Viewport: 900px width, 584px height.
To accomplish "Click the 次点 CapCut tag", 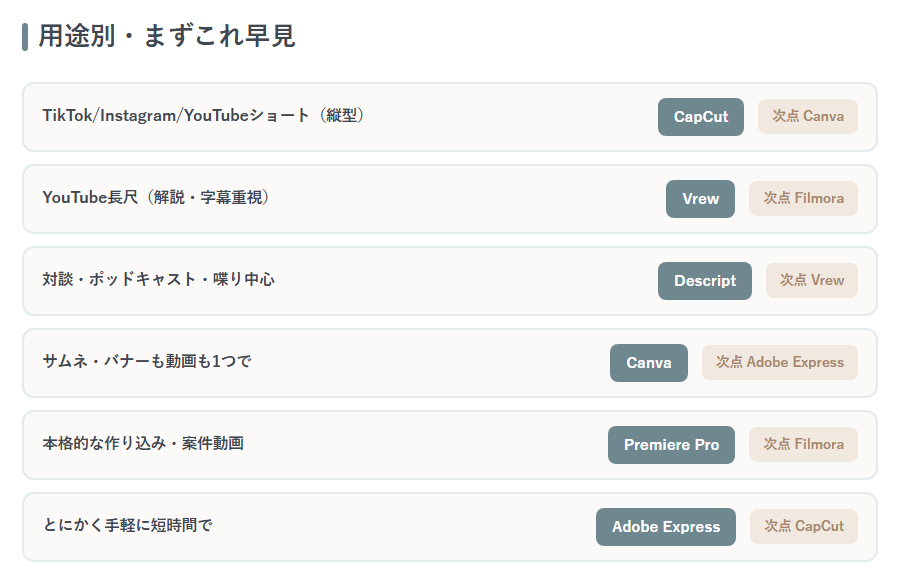I will [x=804, y=527].
